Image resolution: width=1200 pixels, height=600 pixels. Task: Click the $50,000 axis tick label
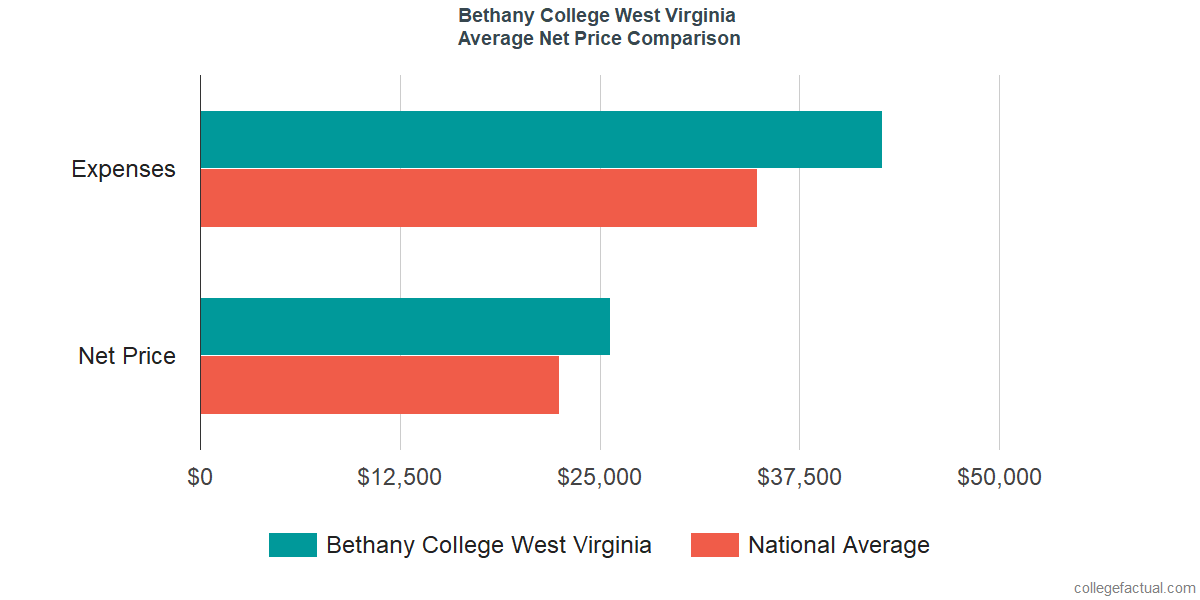(x=999, y=477)
